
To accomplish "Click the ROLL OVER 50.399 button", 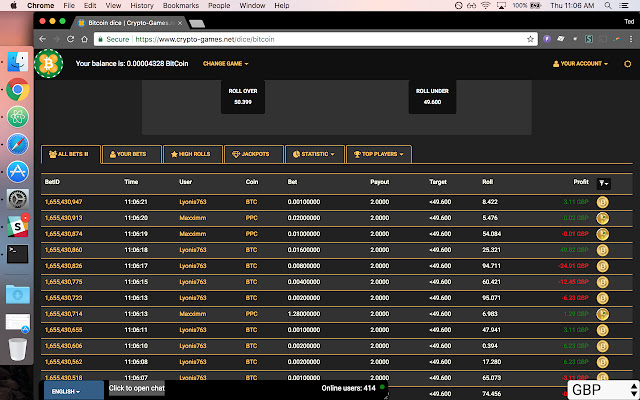I will 243,97.
